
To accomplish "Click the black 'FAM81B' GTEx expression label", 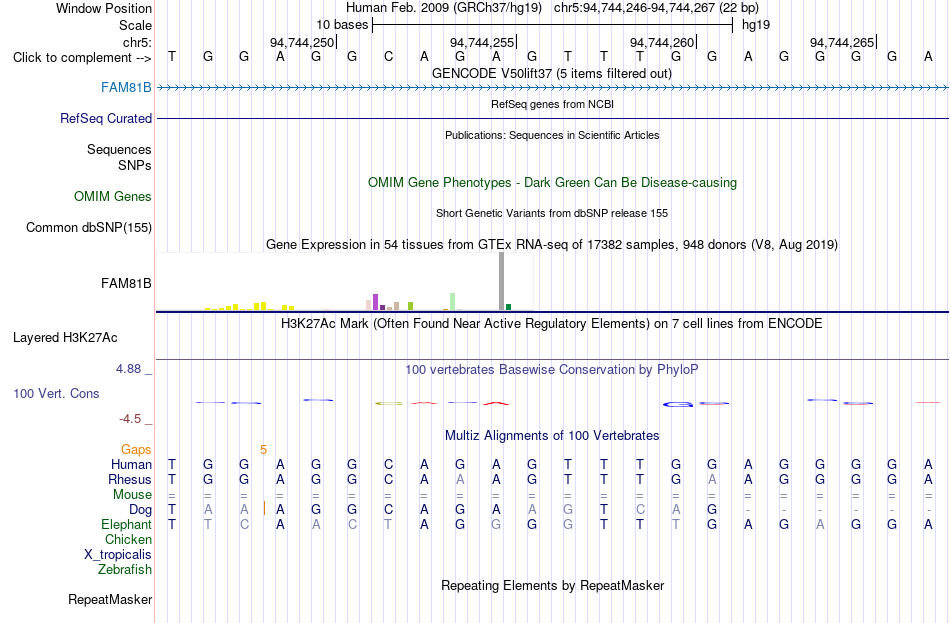I will pos(126,284).
